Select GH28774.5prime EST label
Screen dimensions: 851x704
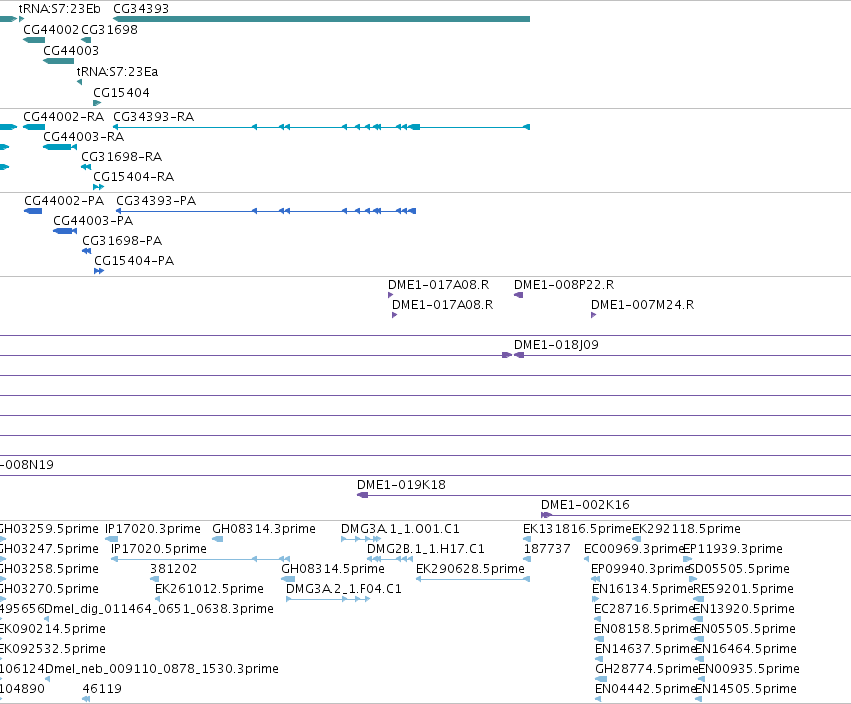pos(647,670)
